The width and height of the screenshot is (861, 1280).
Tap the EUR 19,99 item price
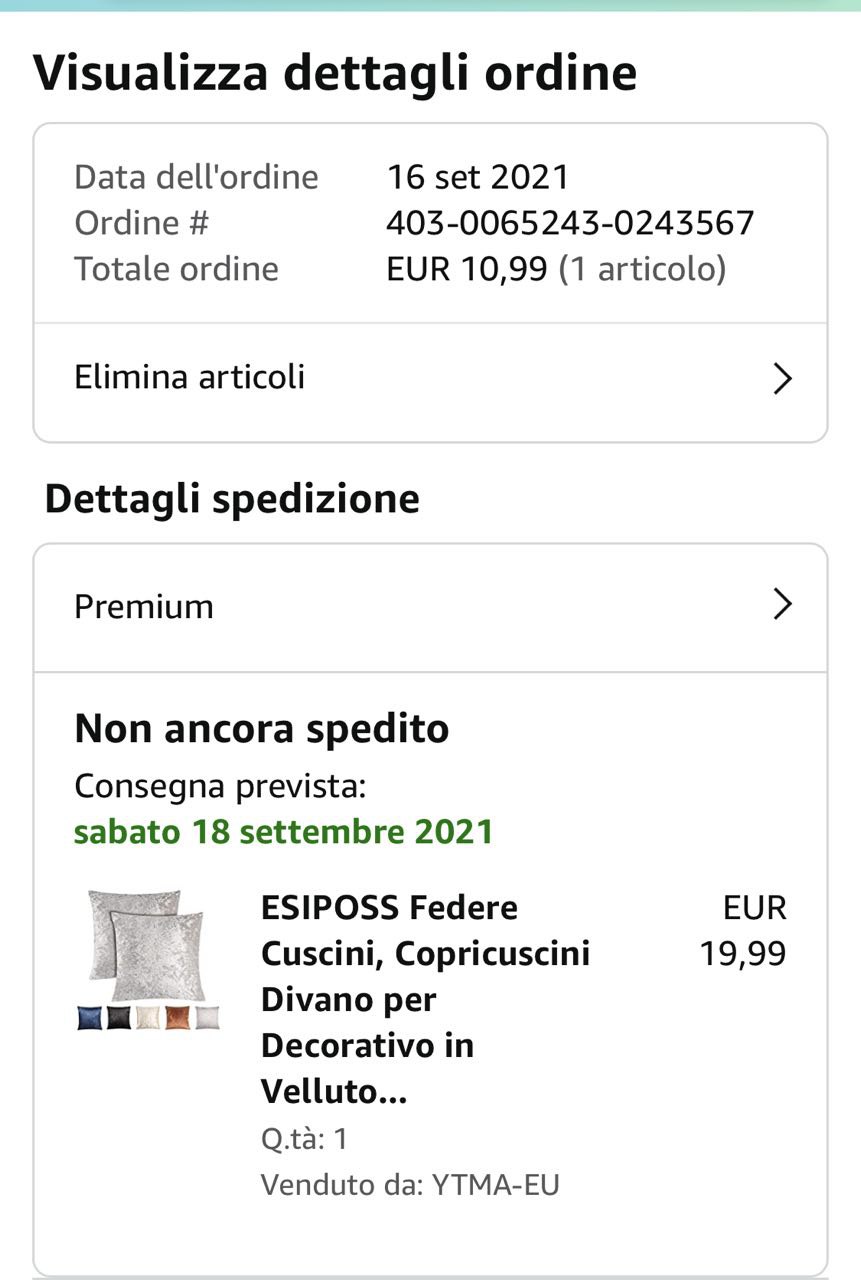point(743,931)
